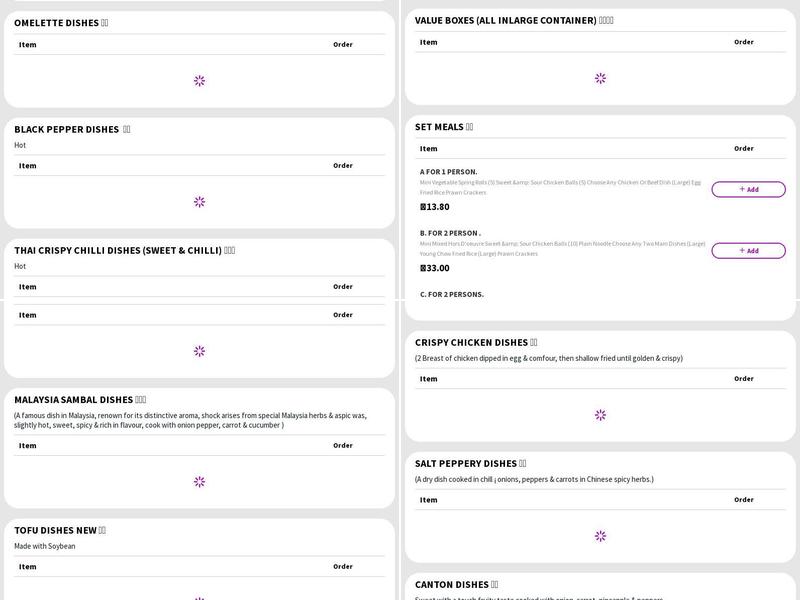Add 'B. for 2 person' set meal
Viewport: 800px width, 600px height.
[748, 250]
